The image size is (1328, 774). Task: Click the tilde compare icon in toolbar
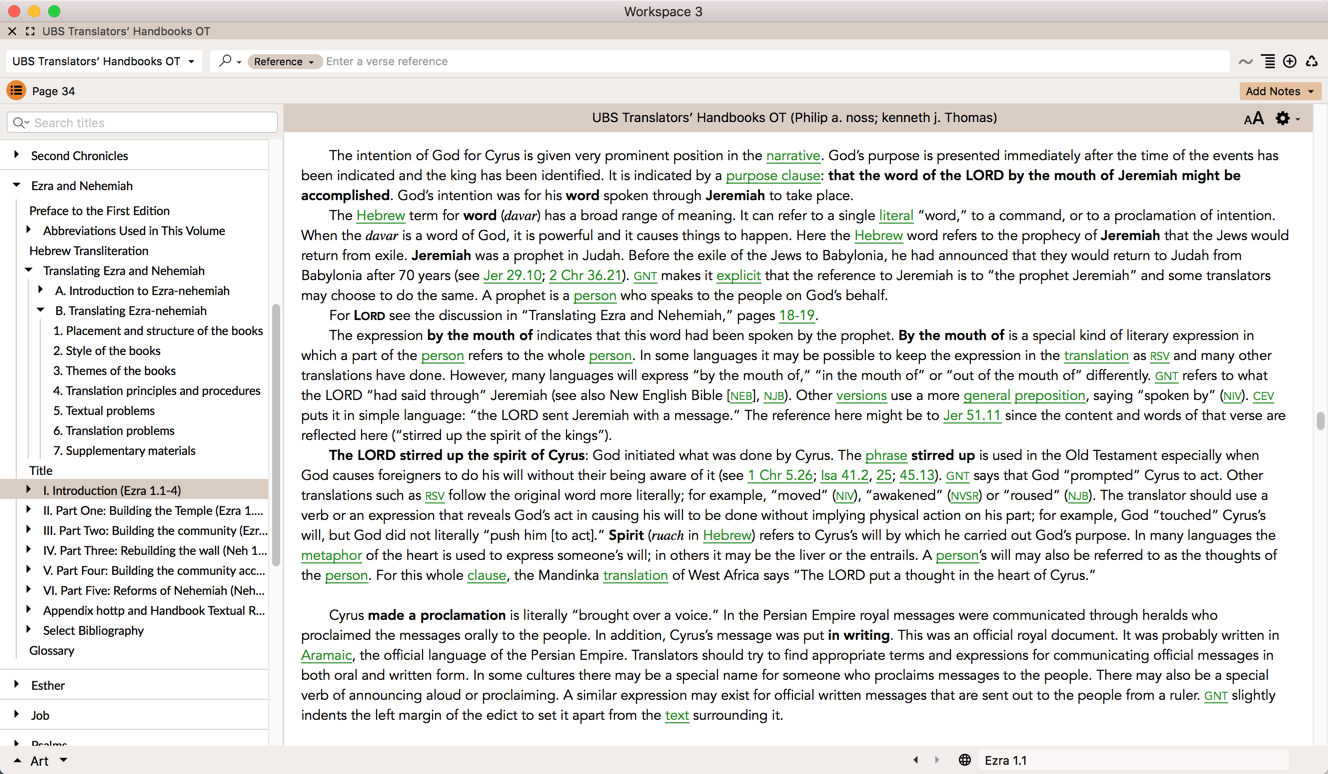pos(1245,62)
